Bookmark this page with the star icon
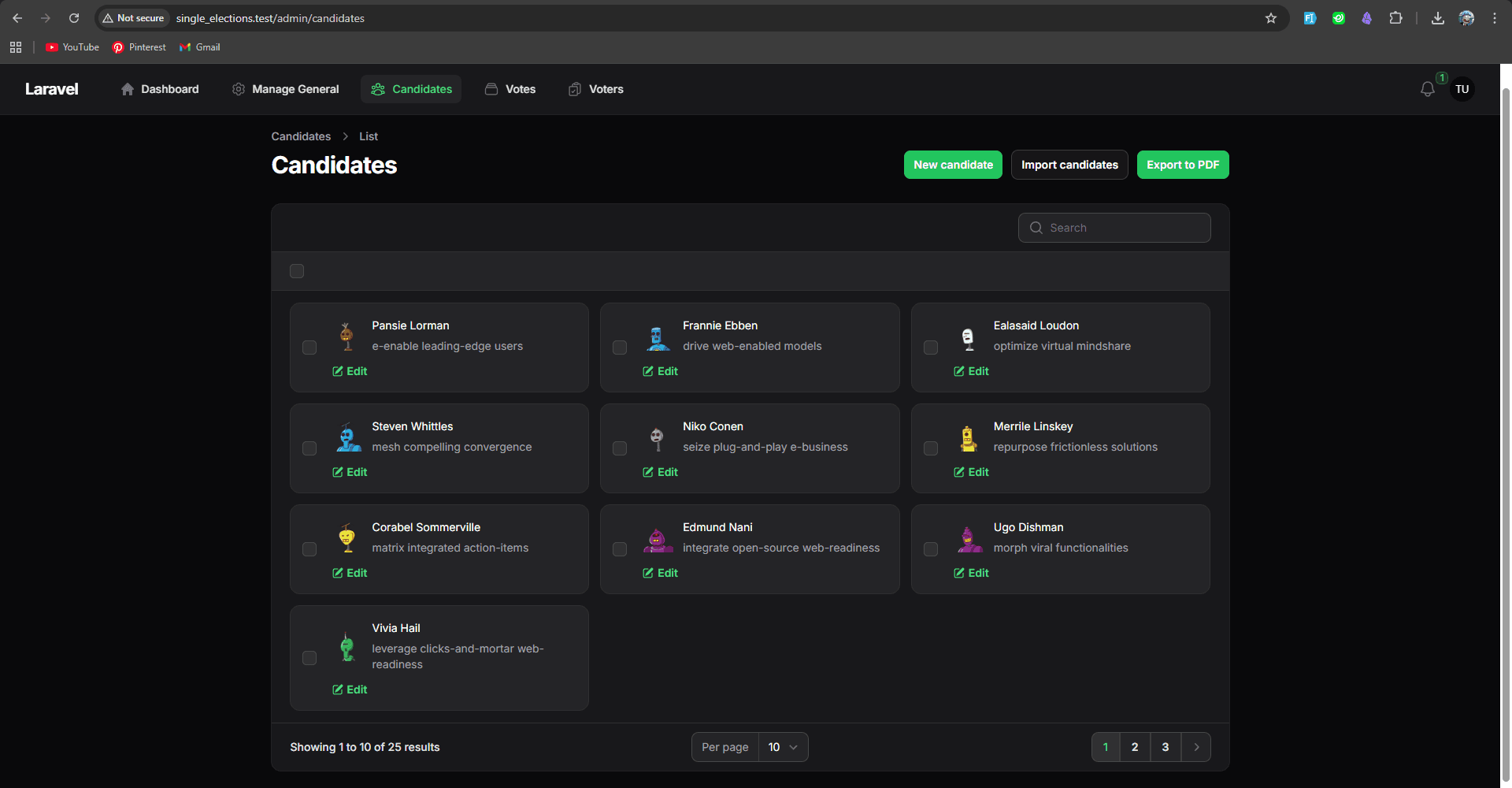 [1270, 18]
